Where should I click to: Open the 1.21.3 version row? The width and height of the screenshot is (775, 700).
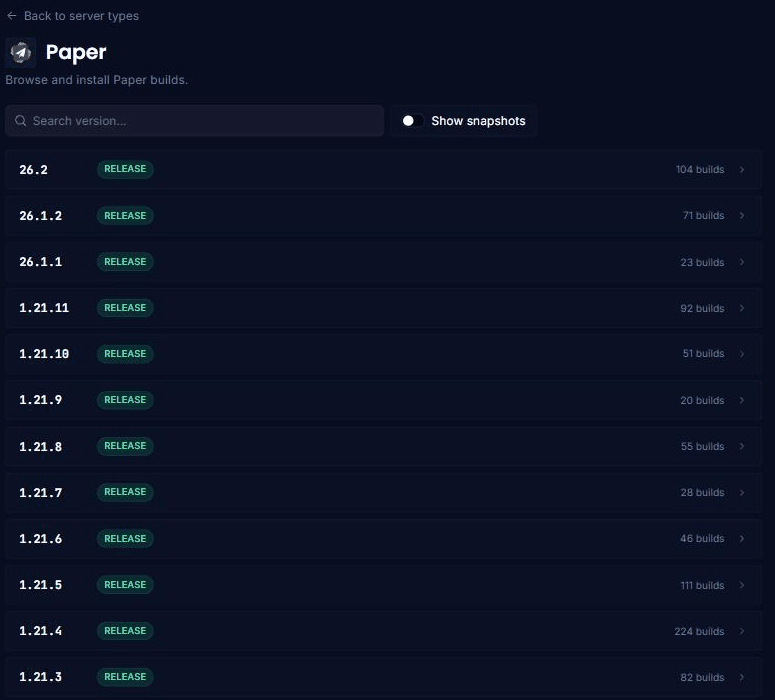tap(383, 677)
